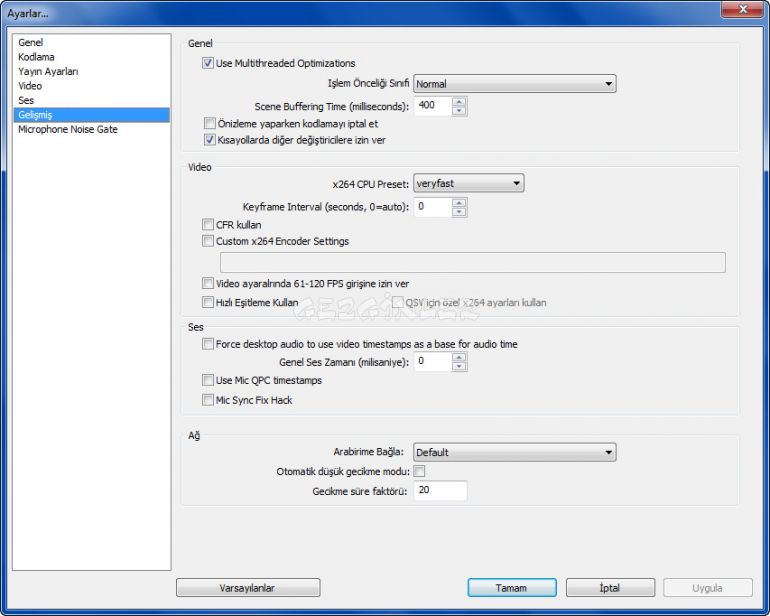Reset settings with Varsayılanlar button
This screenshot has height=616, width=770.
[247, 588]
